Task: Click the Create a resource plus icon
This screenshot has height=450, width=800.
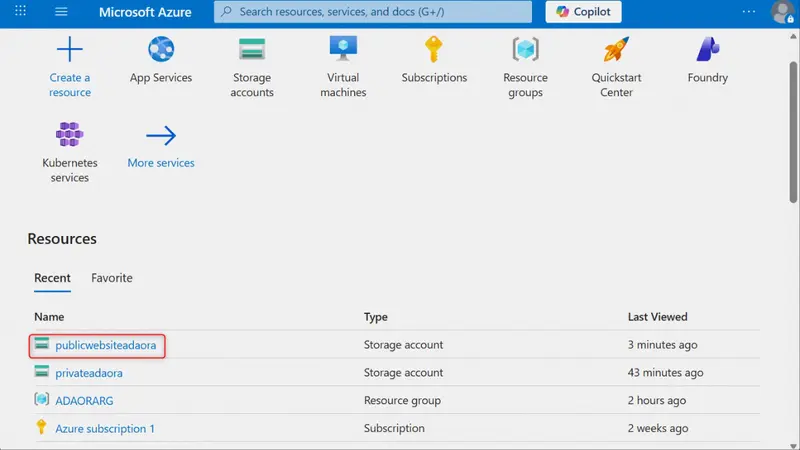Action: pyautogui.click(x=69, y=49)
